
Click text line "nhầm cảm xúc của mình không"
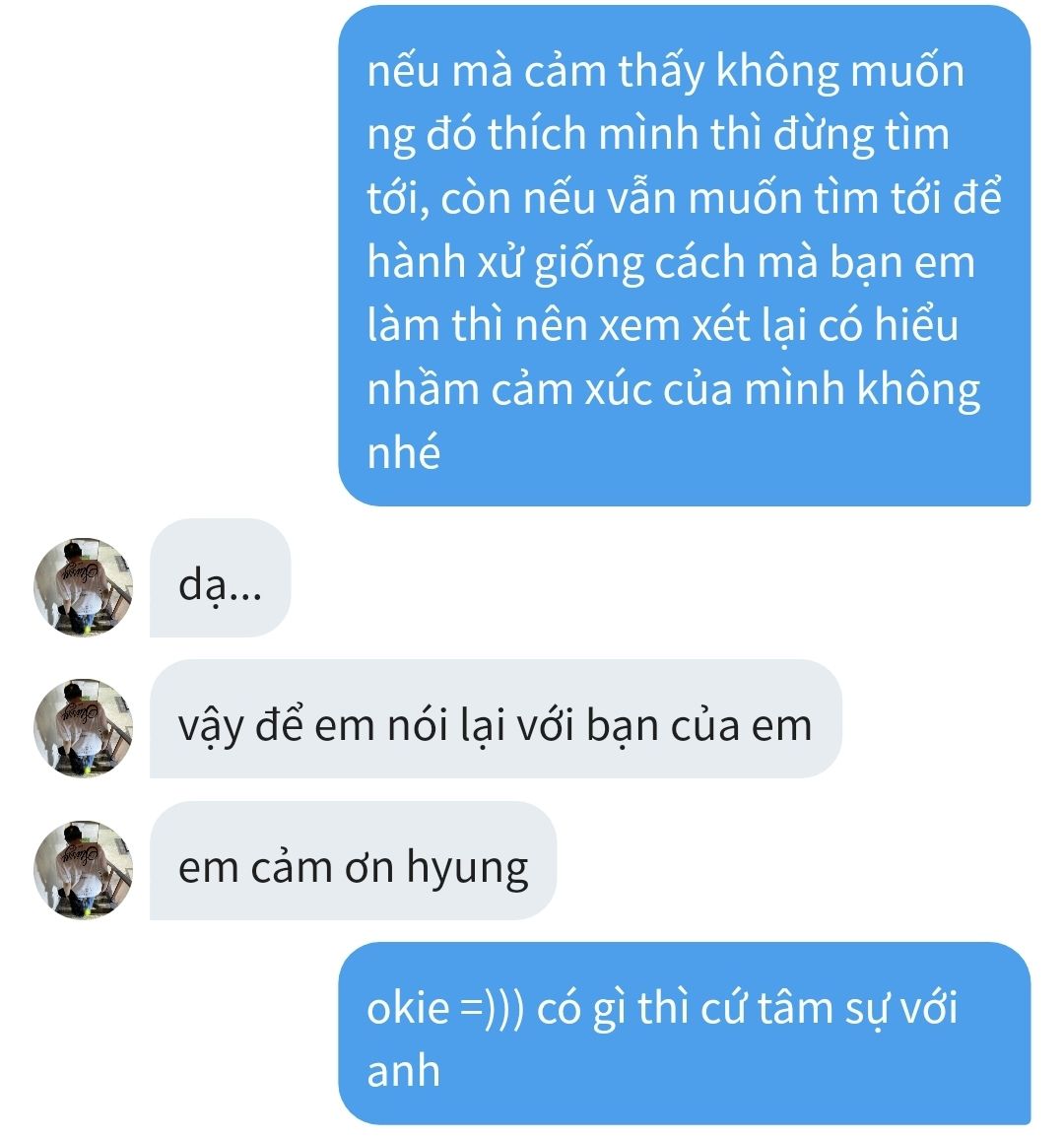click(674, 389)
